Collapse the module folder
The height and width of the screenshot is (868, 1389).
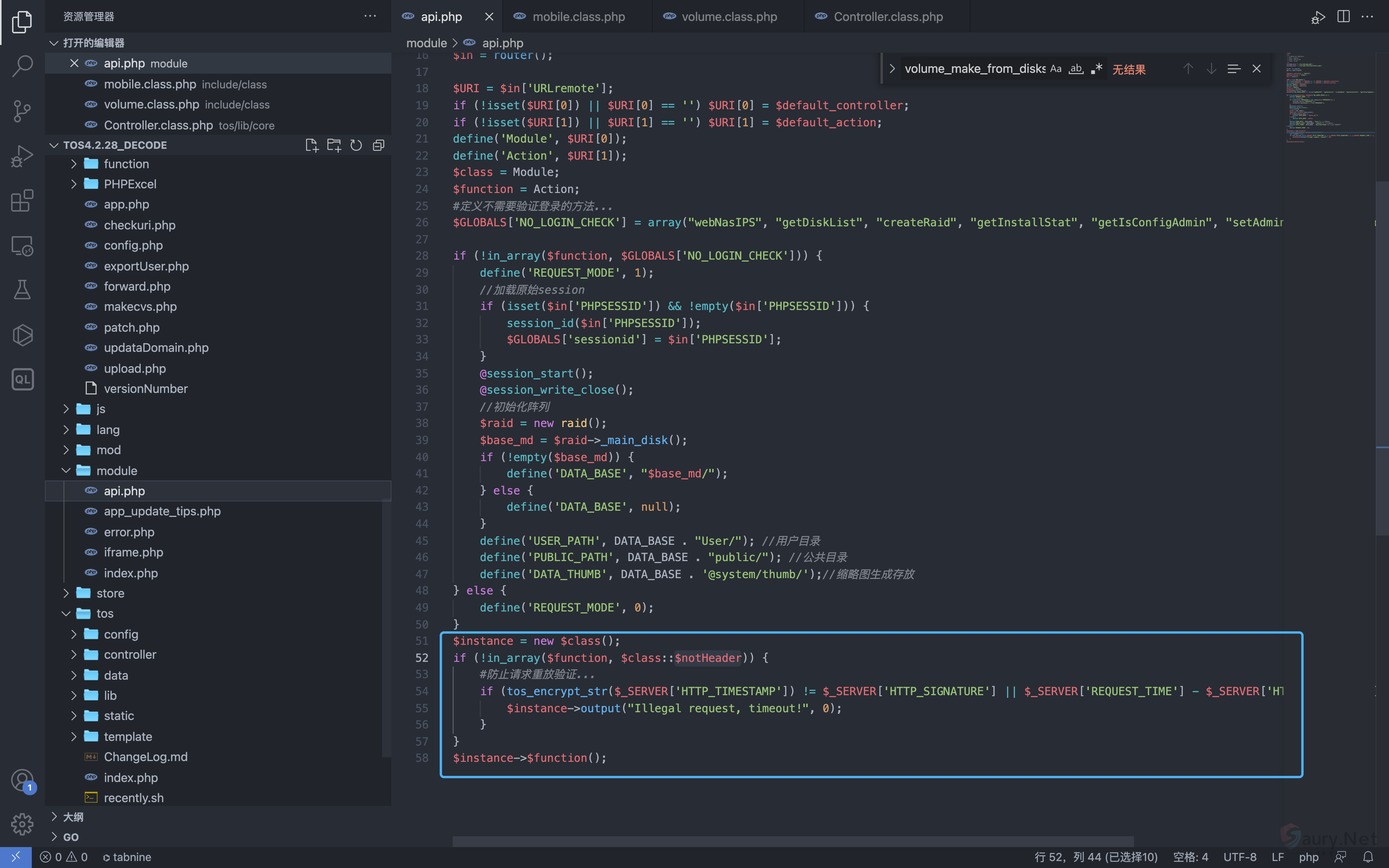[117, 471]
